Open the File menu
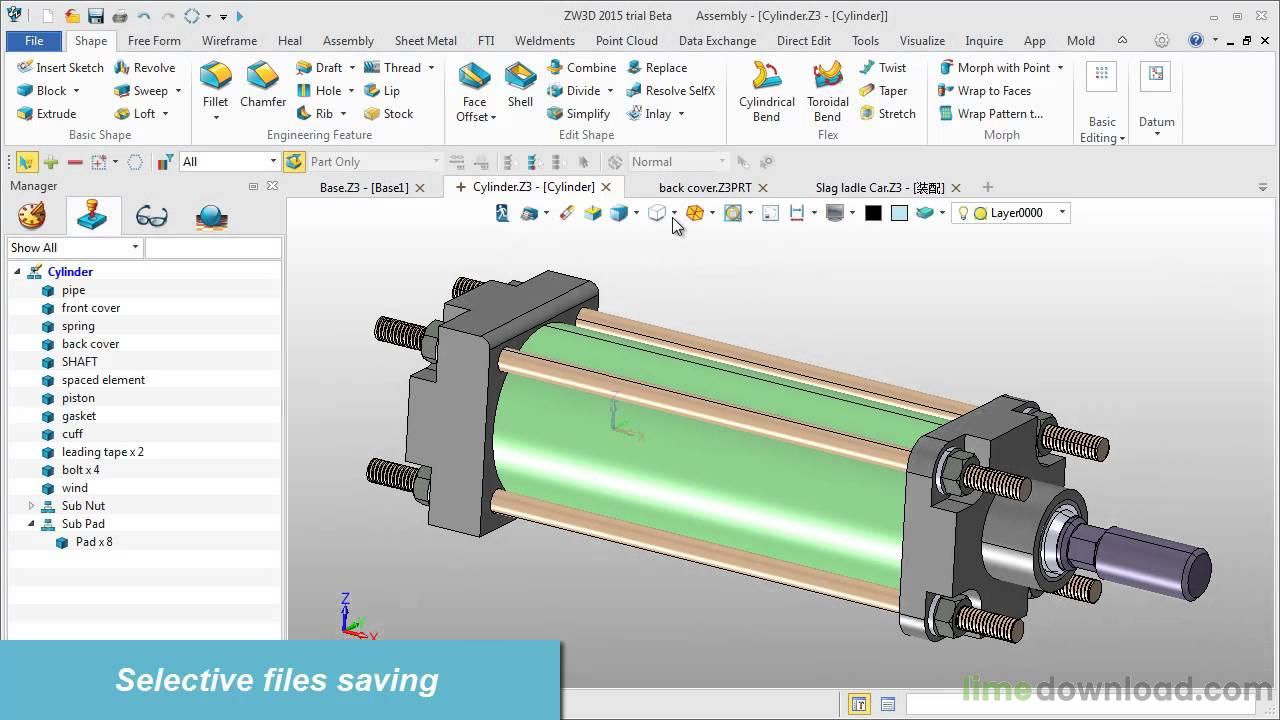Screen dimensions: 1280x720 pyautogui.click(x=34, y=41)
